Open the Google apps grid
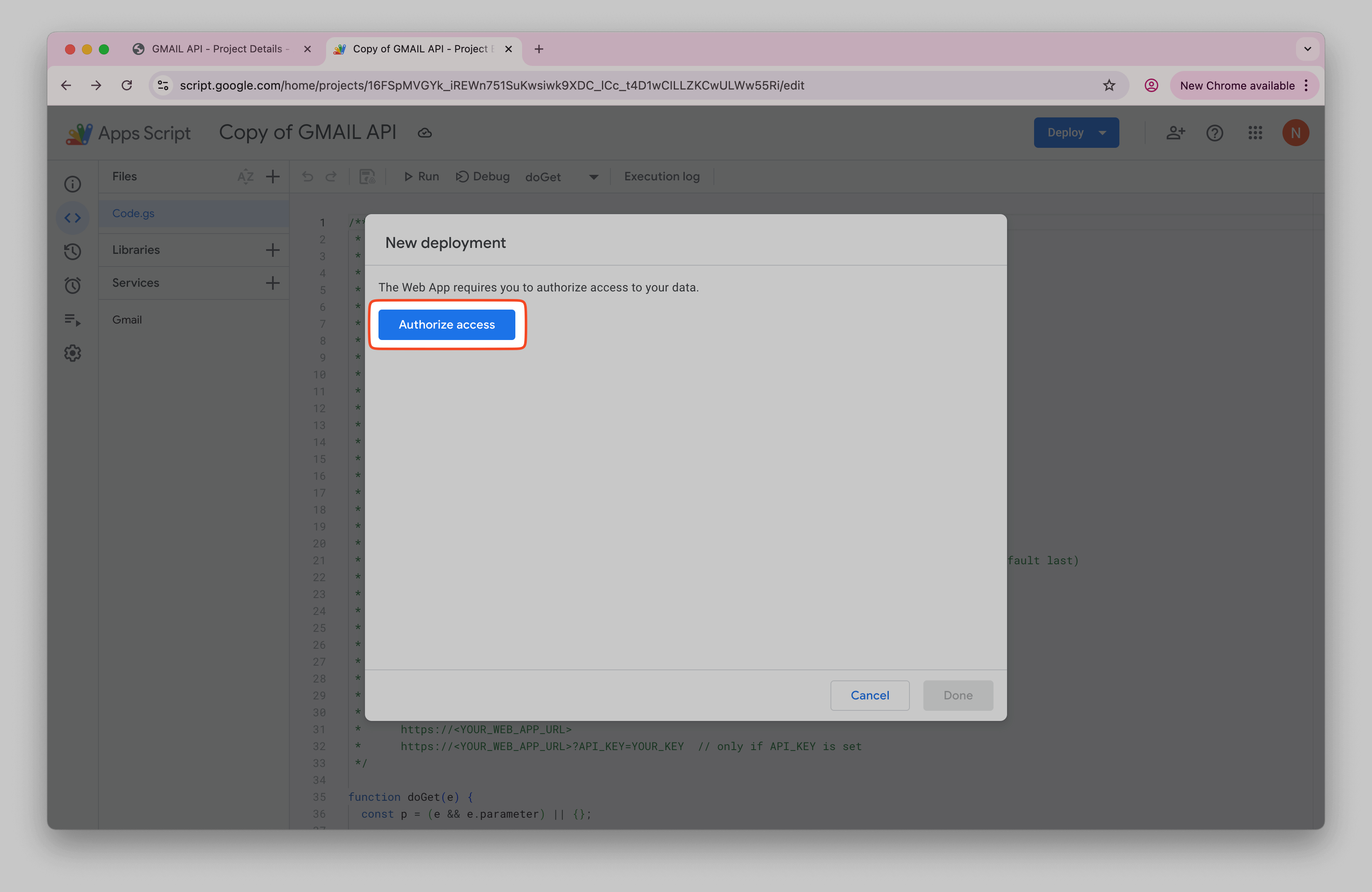 click(1255, 133)
